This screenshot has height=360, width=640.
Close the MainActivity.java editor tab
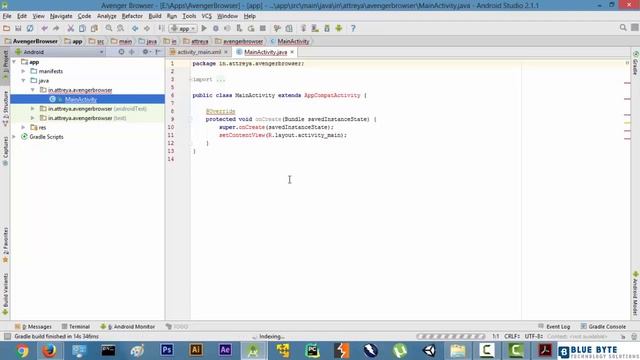(x=292, y=52)
